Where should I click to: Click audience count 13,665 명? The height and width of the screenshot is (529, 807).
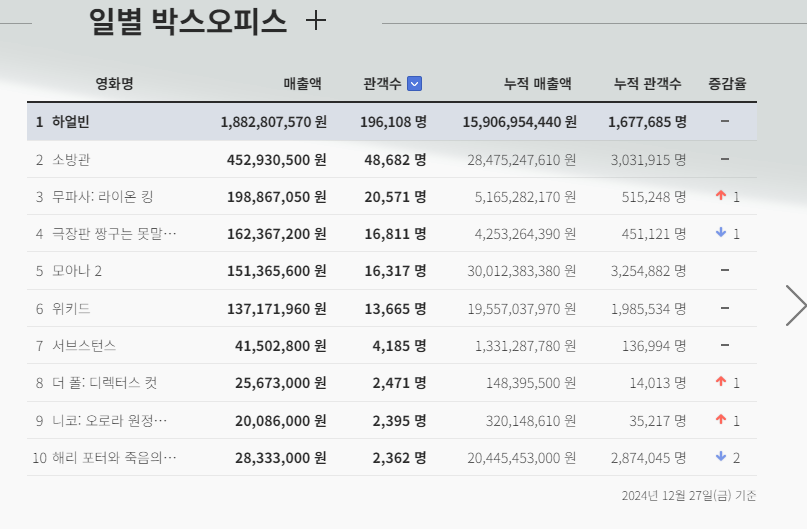[395, 309]
